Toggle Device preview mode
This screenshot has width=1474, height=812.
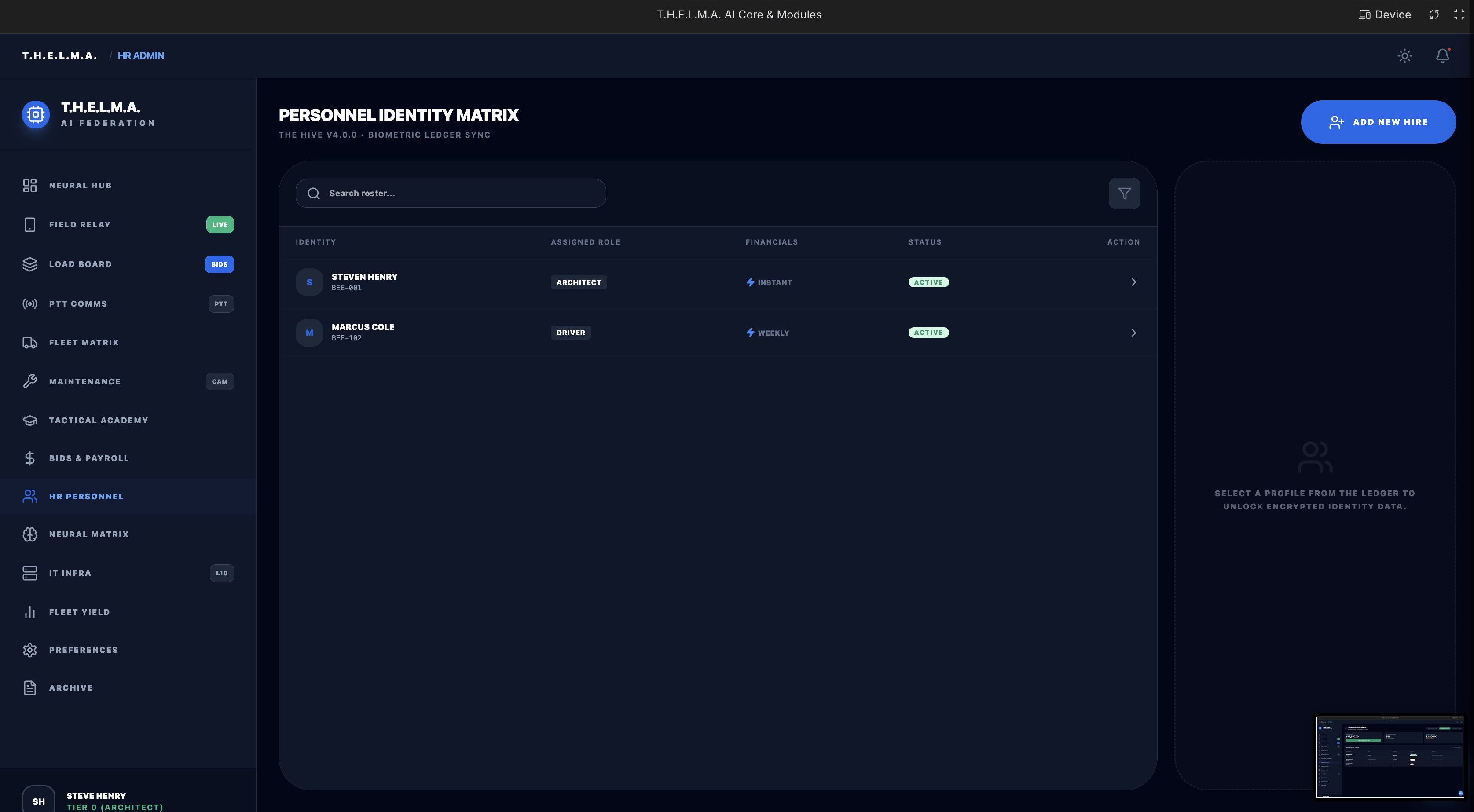(x=1385, y=15)
